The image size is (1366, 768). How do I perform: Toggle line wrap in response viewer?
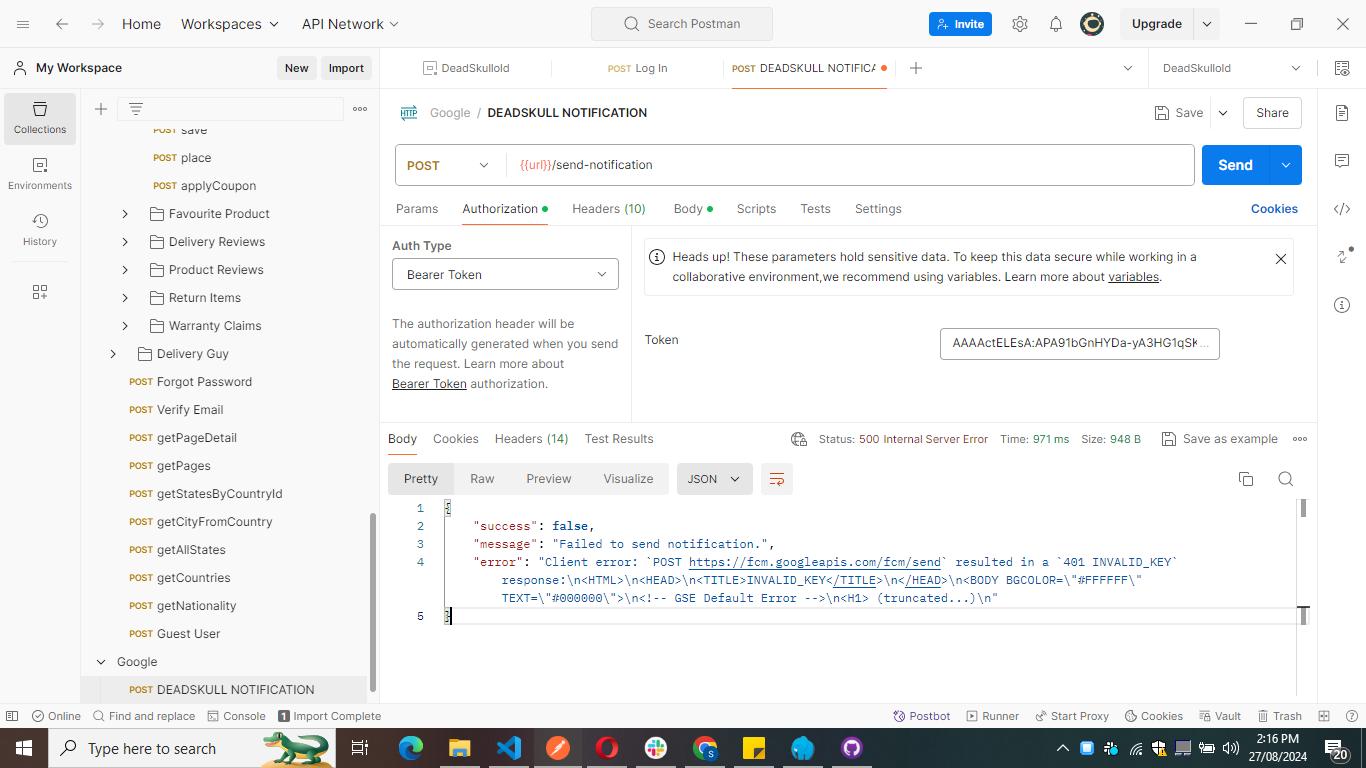(776, 479)
